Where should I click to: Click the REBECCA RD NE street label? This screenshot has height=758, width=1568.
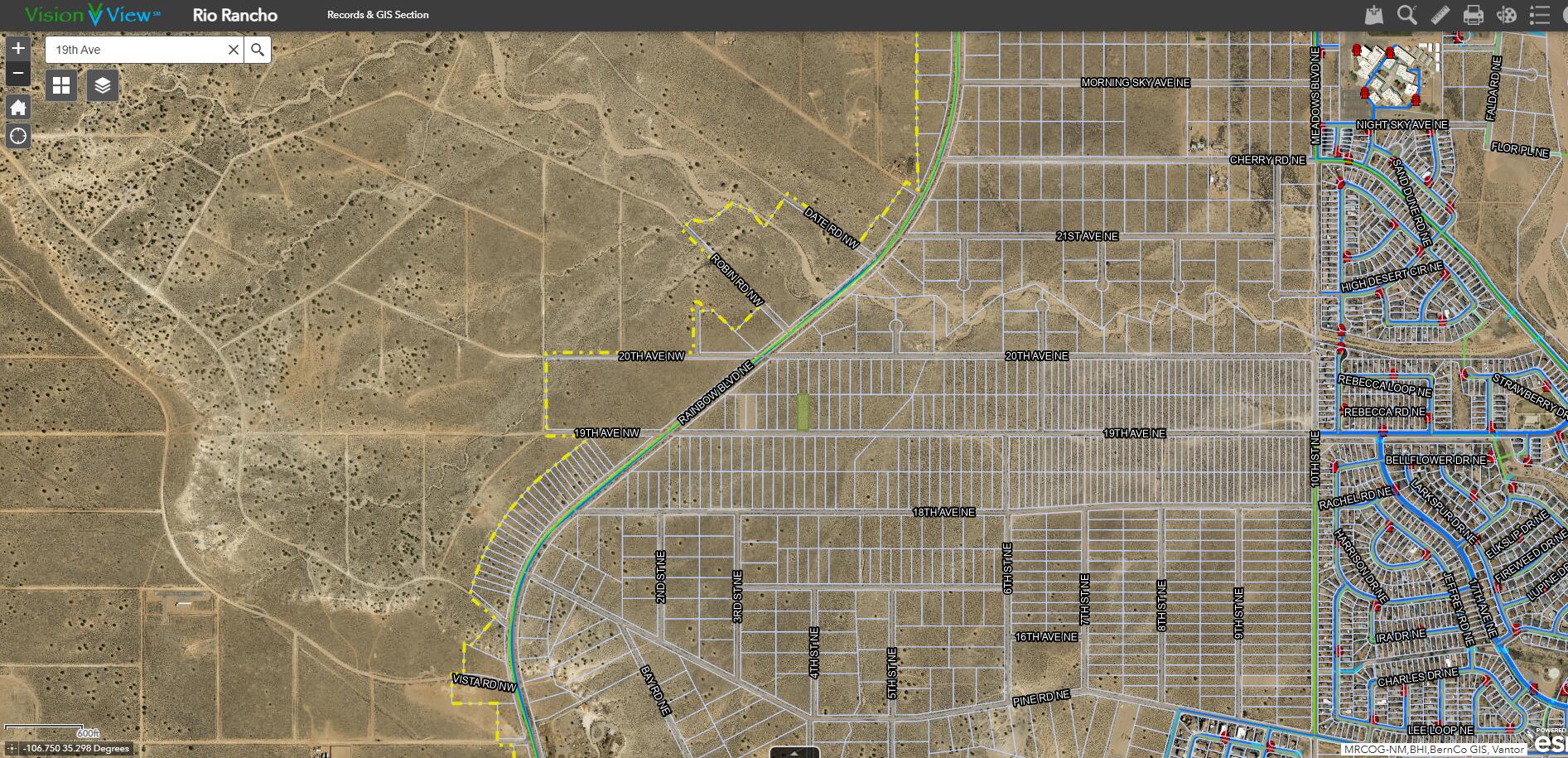1385,412
